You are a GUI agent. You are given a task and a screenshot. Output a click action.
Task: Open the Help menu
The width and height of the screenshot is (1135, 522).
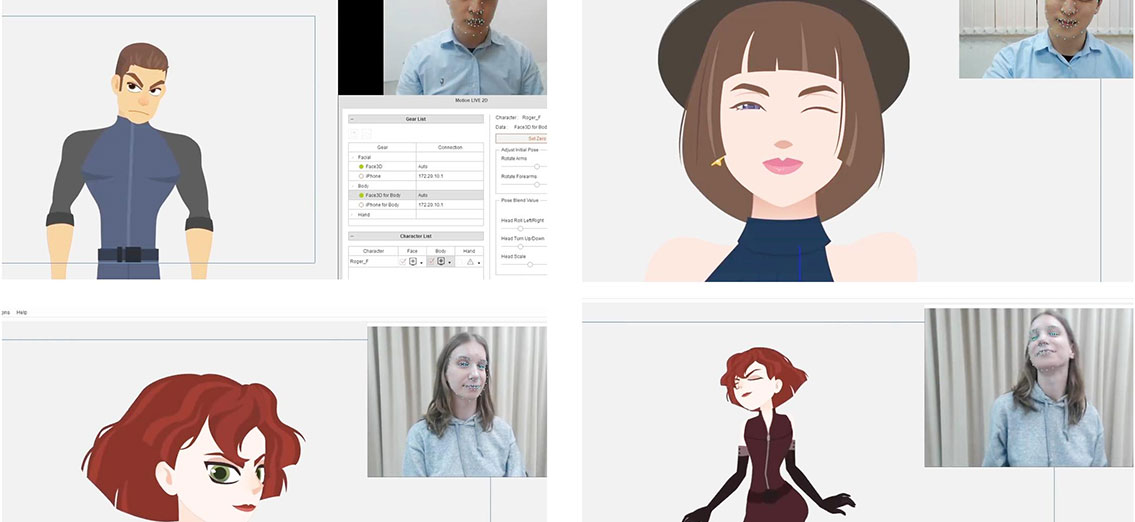point(22,312)
